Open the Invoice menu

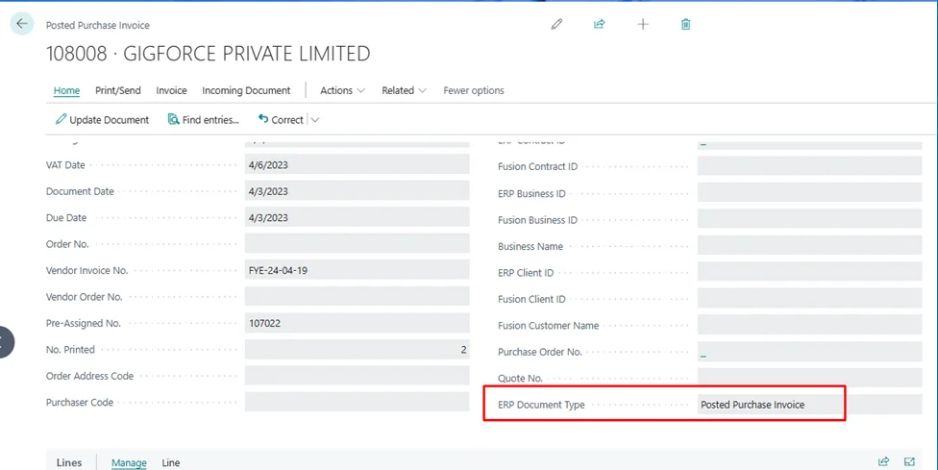point(171,91)
